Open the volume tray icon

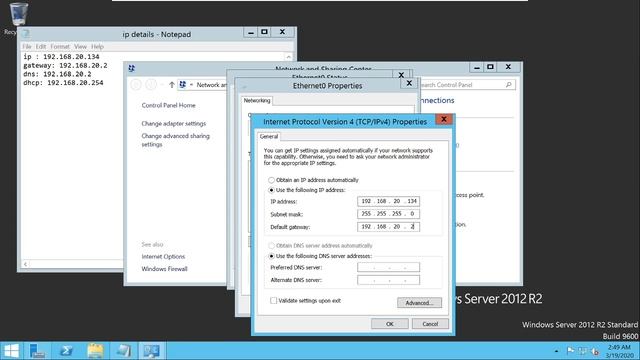tap(595, 351)
